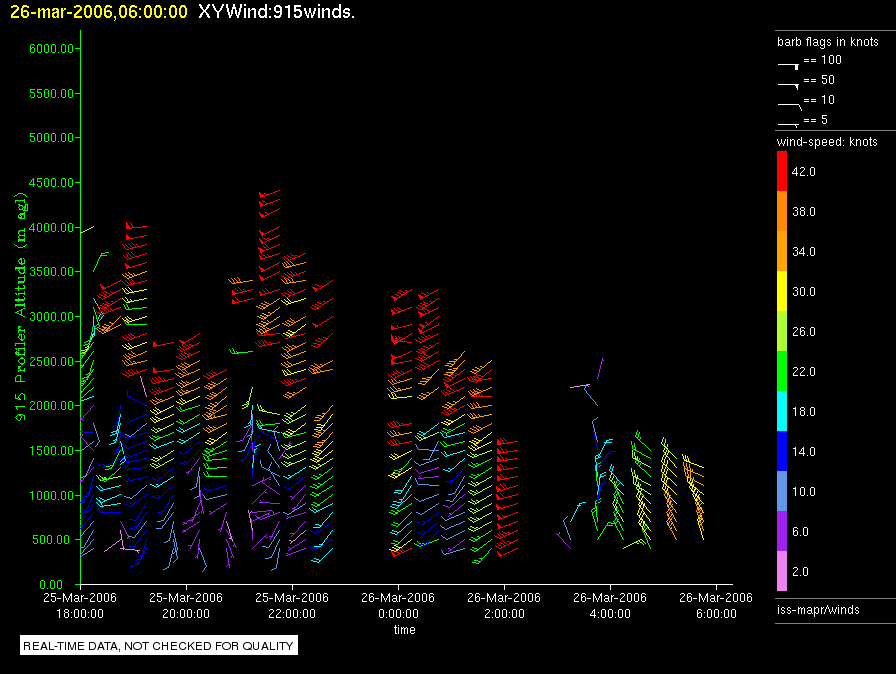Click the 50-knot barb flag symbol
This screenshot has width=896, height=674.
789,83
